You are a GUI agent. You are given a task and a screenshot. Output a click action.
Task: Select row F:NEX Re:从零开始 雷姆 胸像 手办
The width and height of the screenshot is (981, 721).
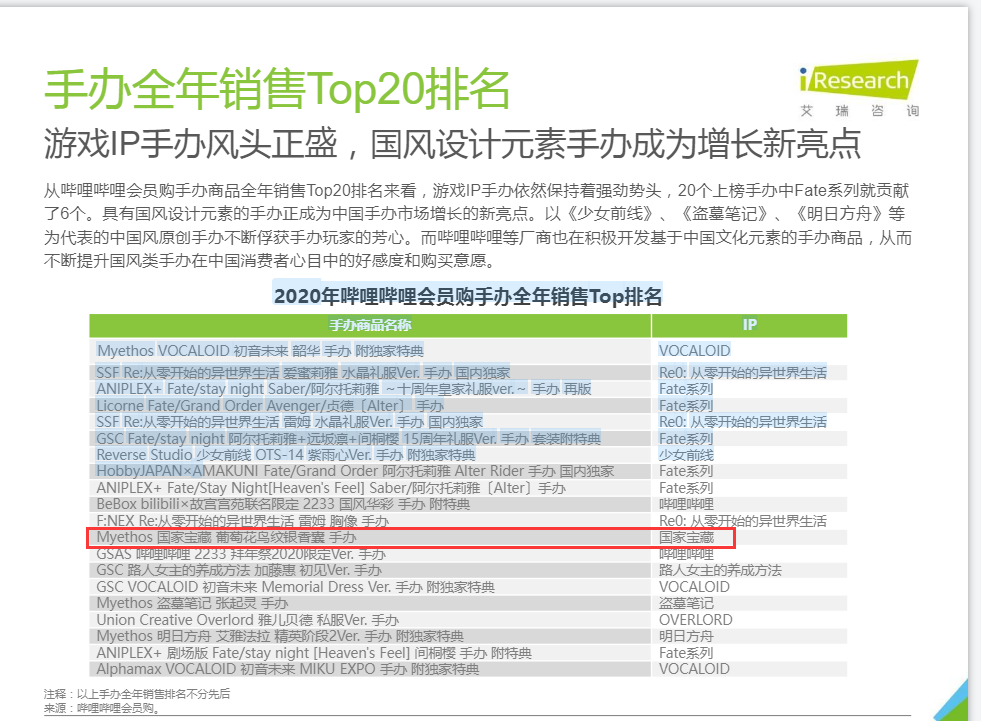point(468,521)
